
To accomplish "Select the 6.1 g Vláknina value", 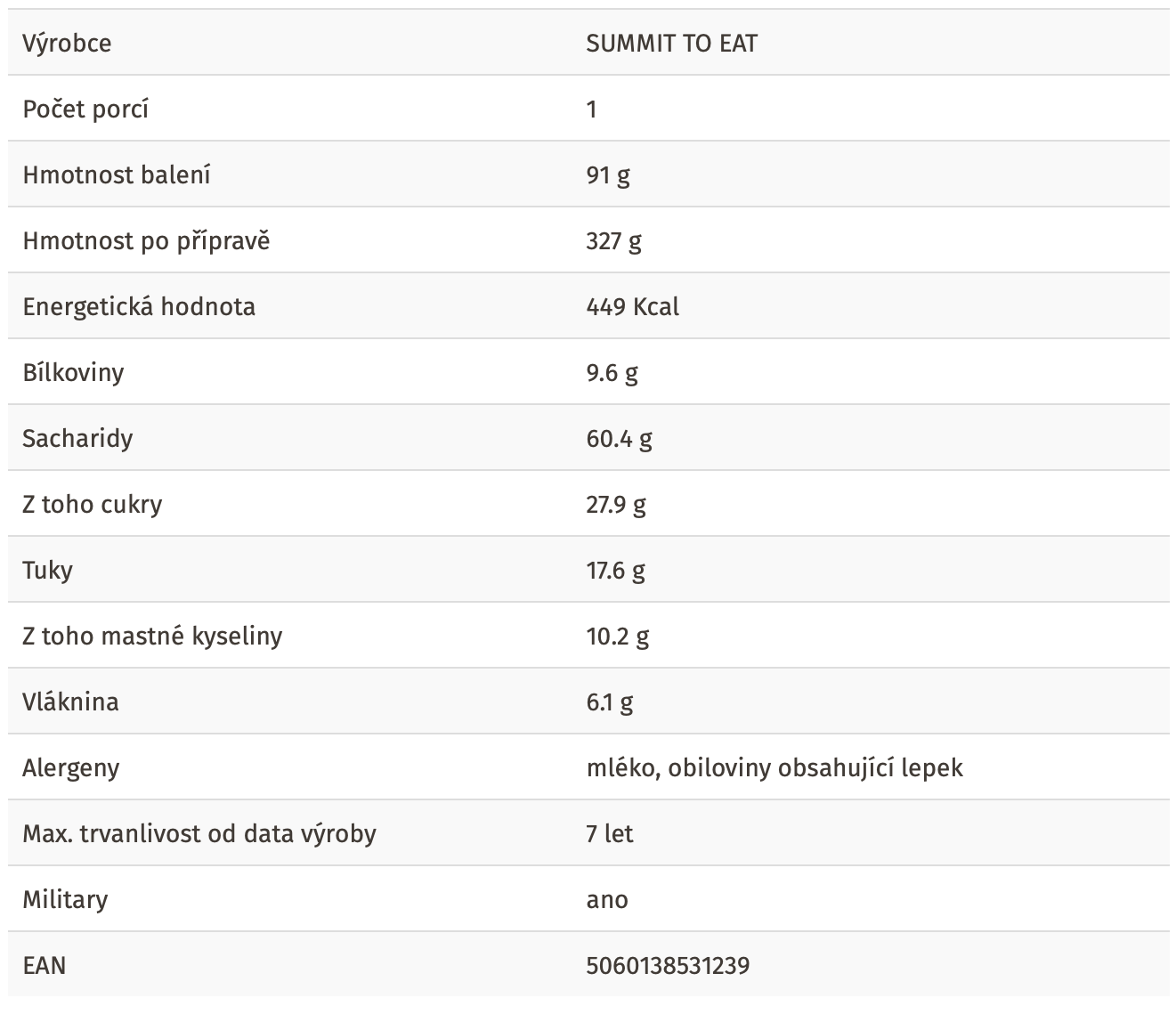I will [x=610, y=702].
